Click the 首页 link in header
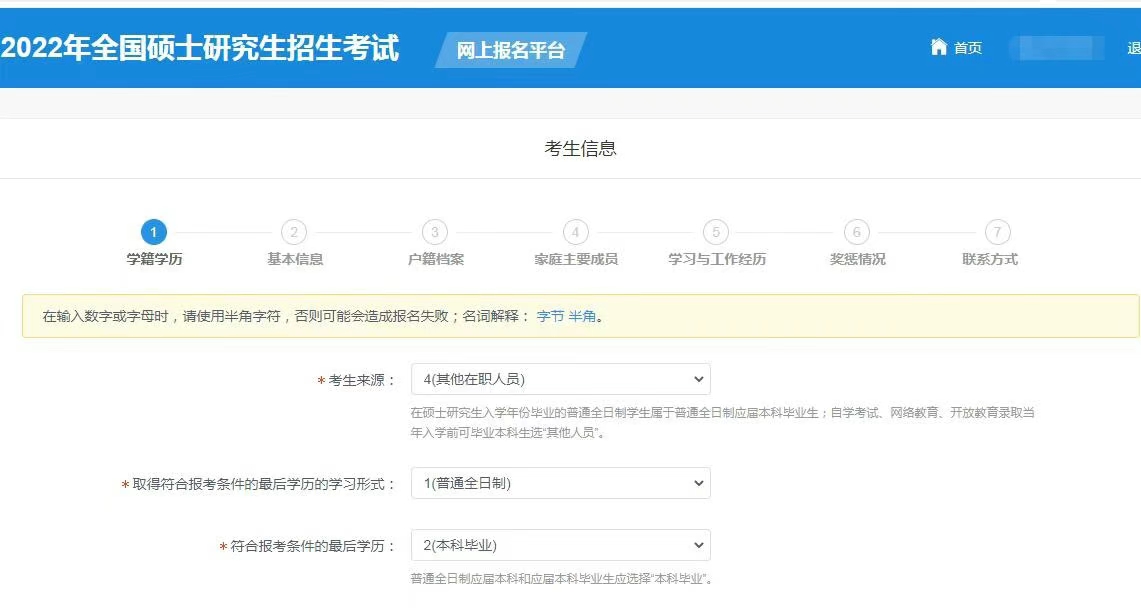 967,48
